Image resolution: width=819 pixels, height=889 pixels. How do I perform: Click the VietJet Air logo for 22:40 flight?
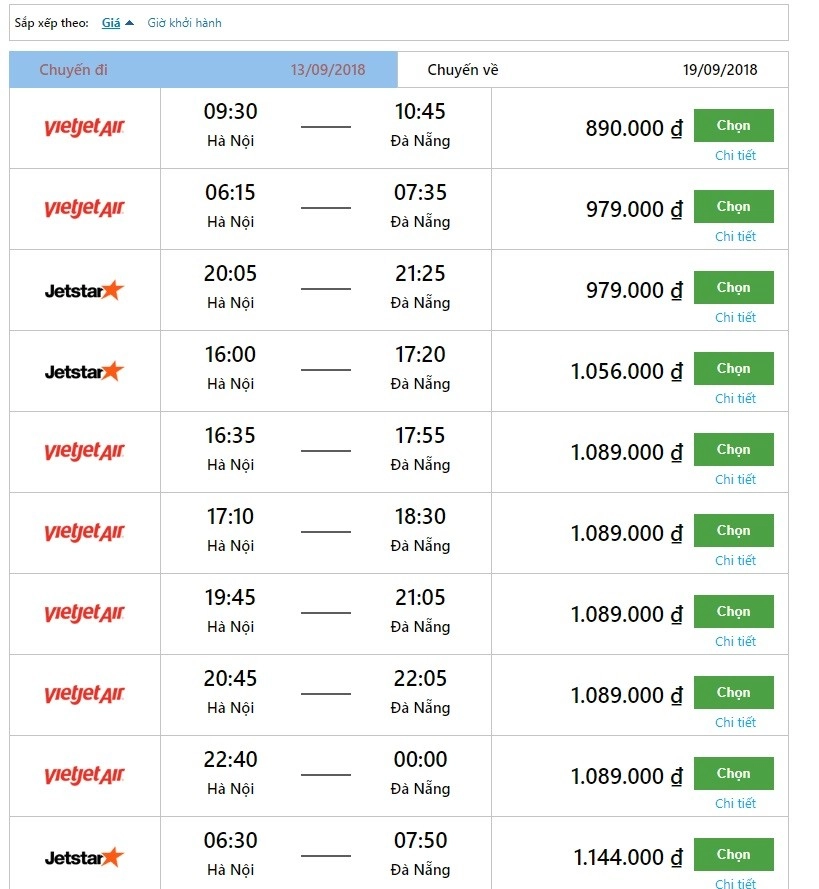click(84, 776)
